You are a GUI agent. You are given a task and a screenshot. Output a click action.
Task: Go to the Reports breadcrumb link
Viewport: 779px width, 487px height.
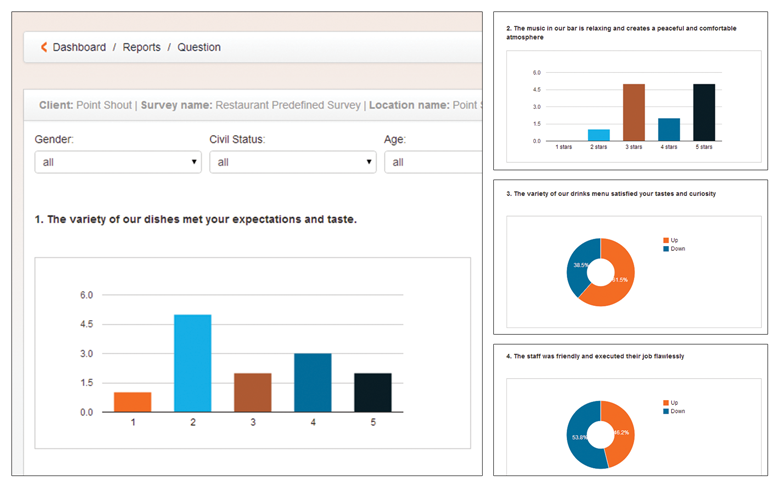click(141, 47)
